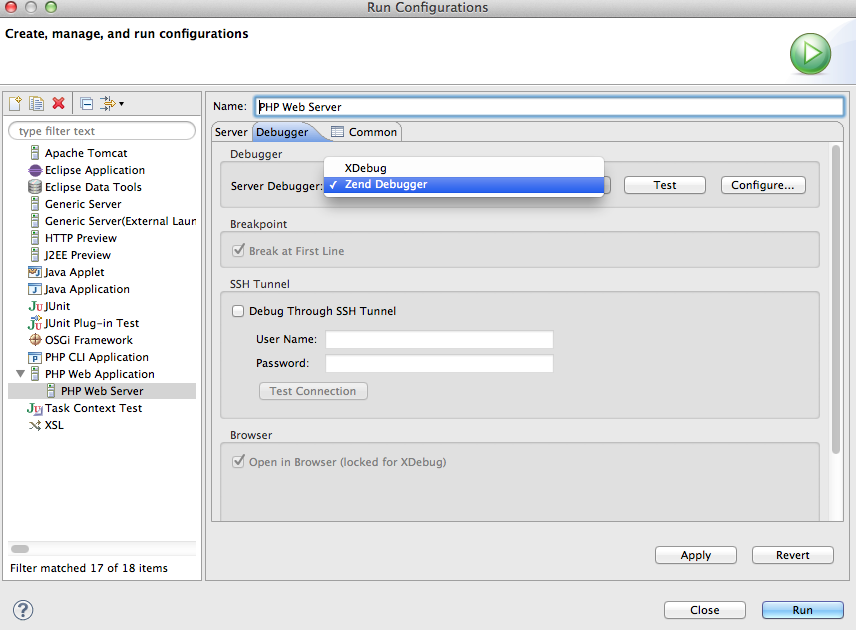
Task: Click the Test button
Action: tap(664, 185)
